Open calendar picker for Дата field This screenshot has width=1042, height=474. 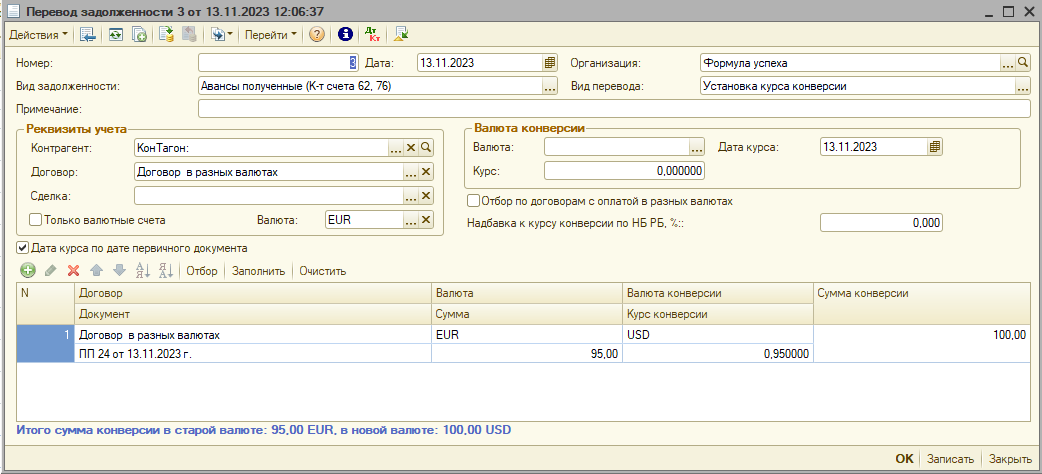(549, 62)
